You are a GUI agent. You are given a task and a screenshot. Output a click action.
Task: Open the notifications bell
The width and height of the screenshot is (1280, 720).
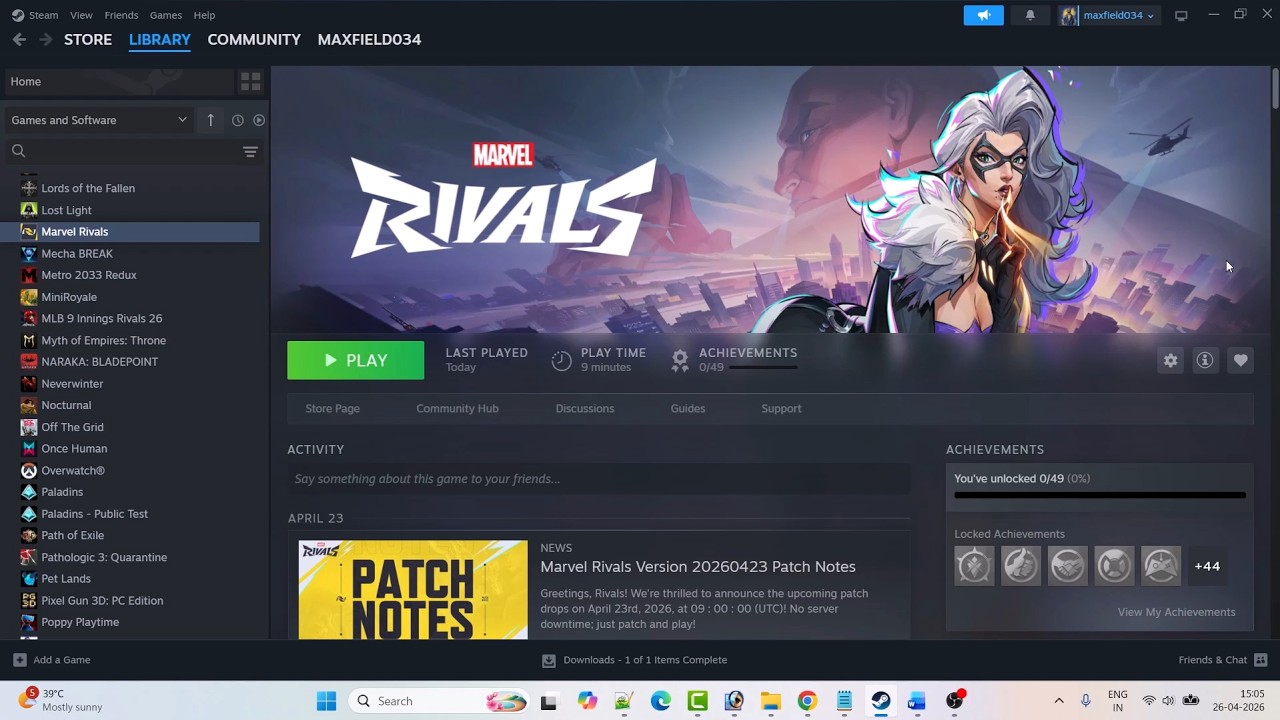click(x=1030, y=15)
